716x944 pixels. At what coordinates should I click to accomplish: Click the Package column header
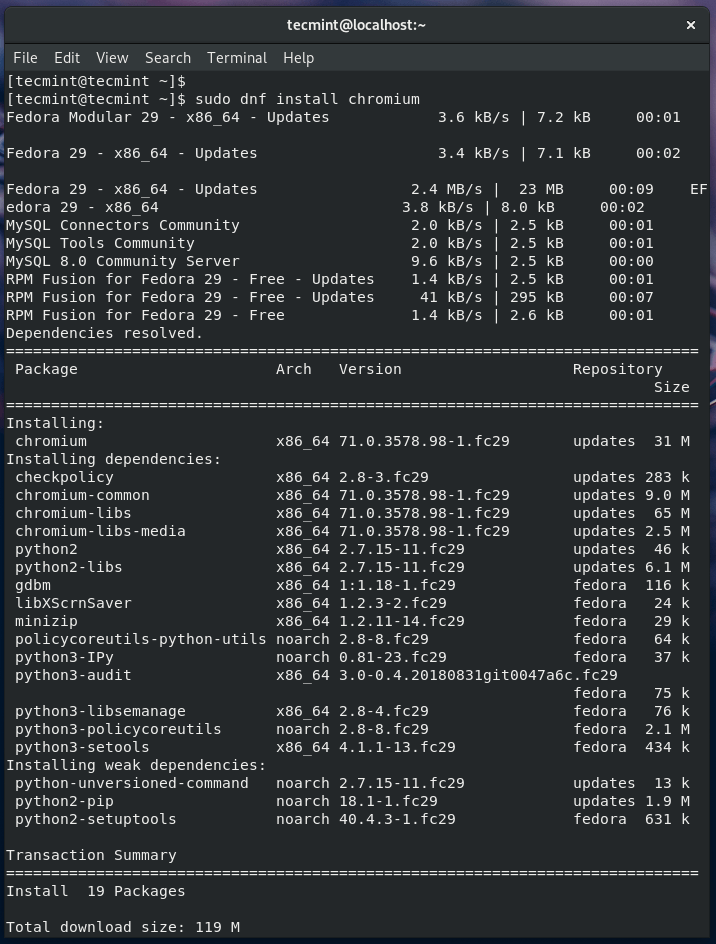click(46, 369)
